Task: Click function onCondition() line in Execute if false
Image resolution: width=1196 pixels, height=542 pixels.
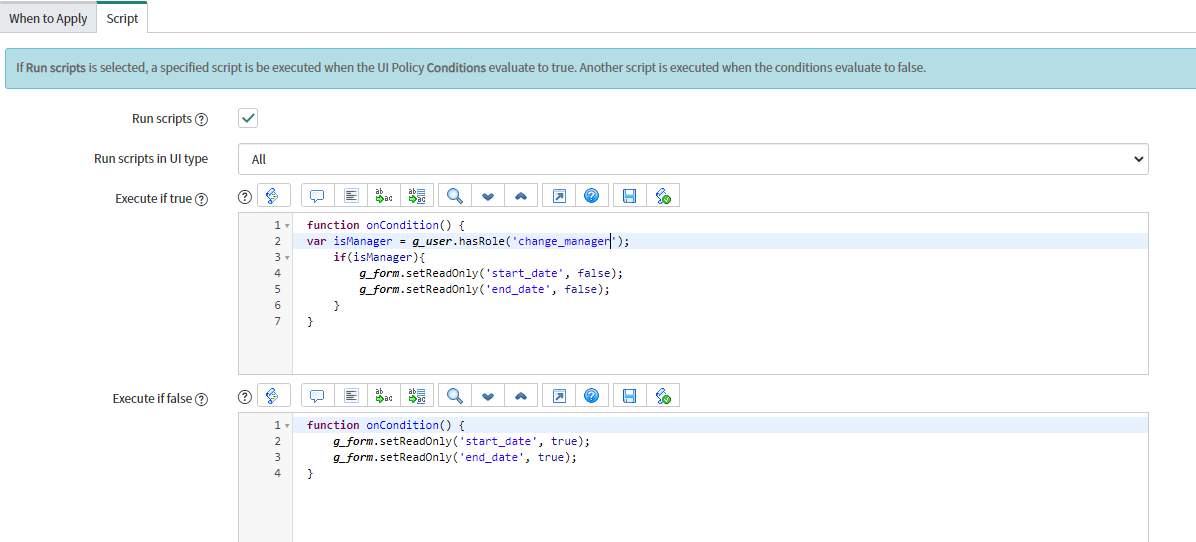Action: click(385, 425)
